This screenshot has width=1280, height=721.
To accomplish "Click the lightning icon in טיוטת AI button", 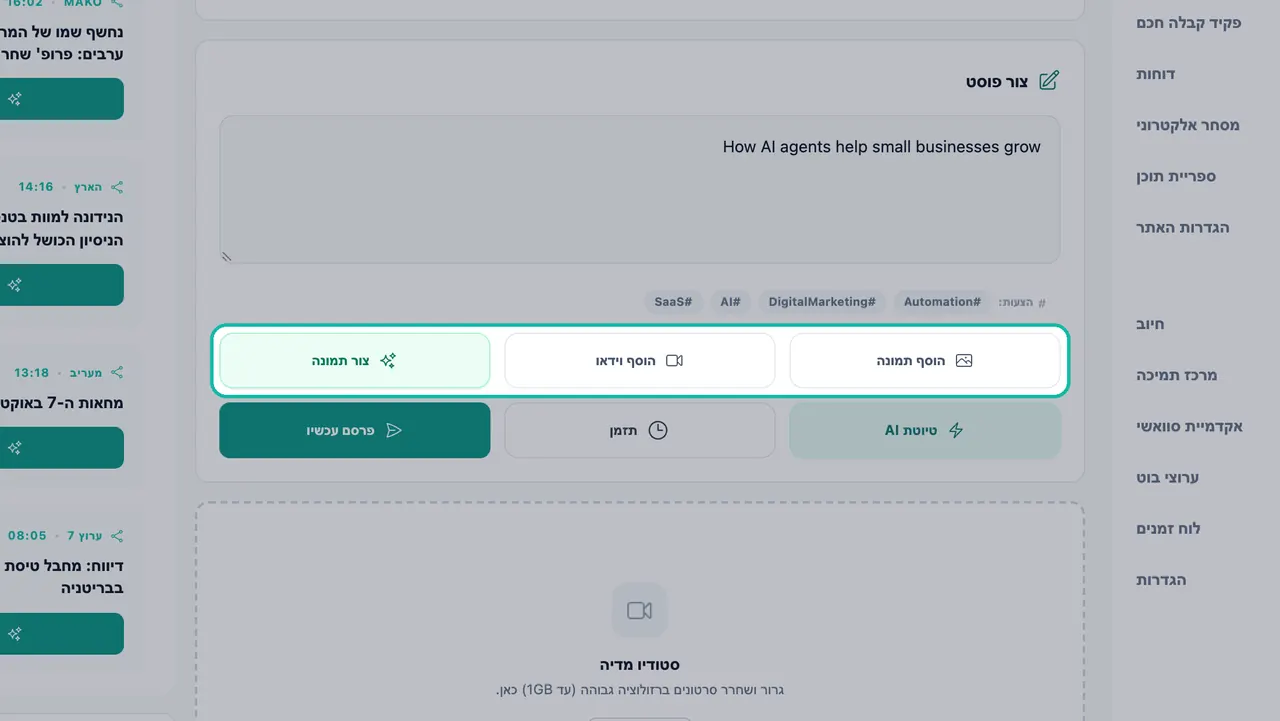I will click(x=956, y=431).
